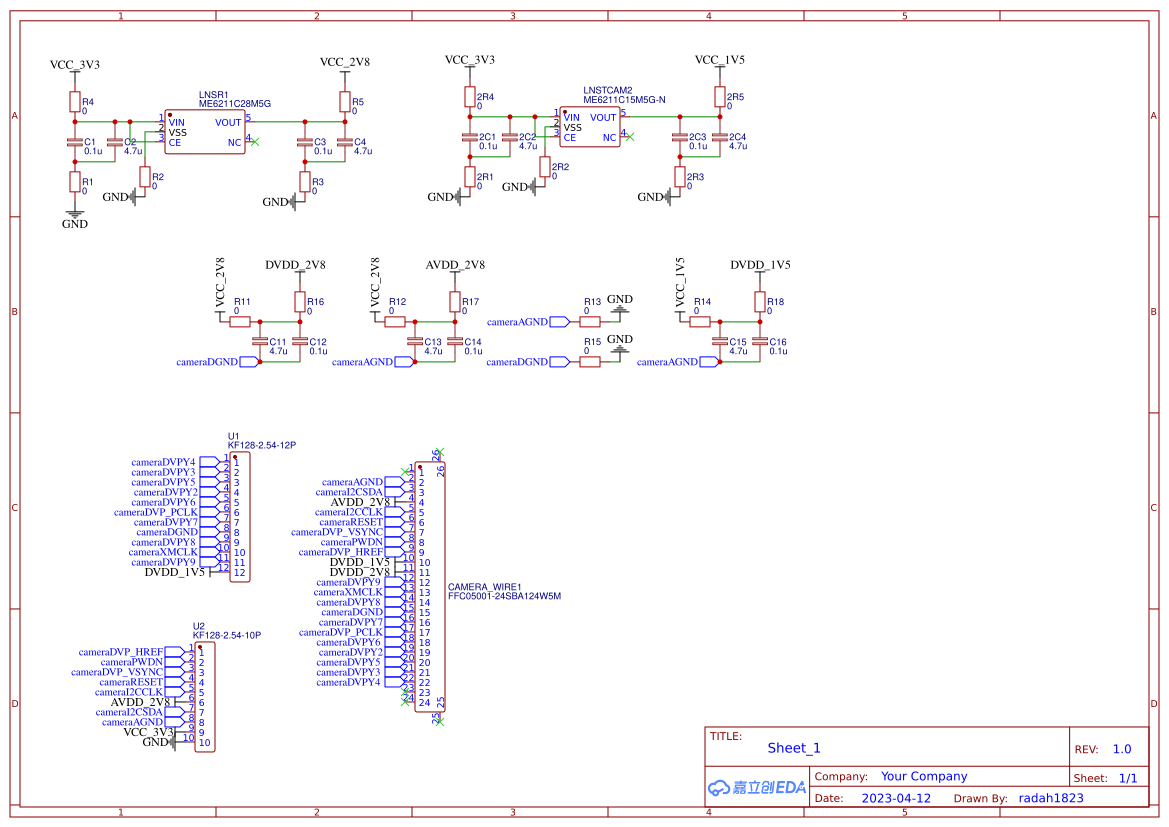Click the cameraDVPY4 net label

165,461
